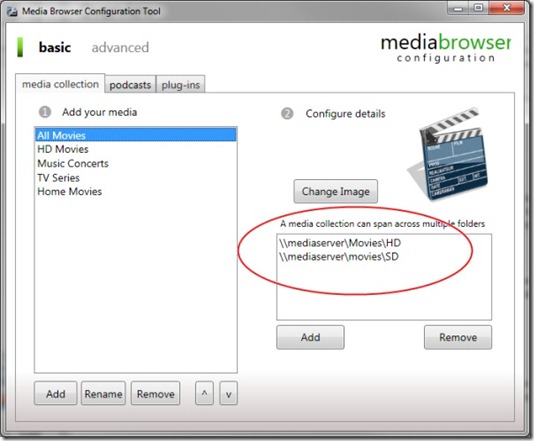This screenshot has height=441, width=534.
Task: Open the media collection tab
Action: 60,84
